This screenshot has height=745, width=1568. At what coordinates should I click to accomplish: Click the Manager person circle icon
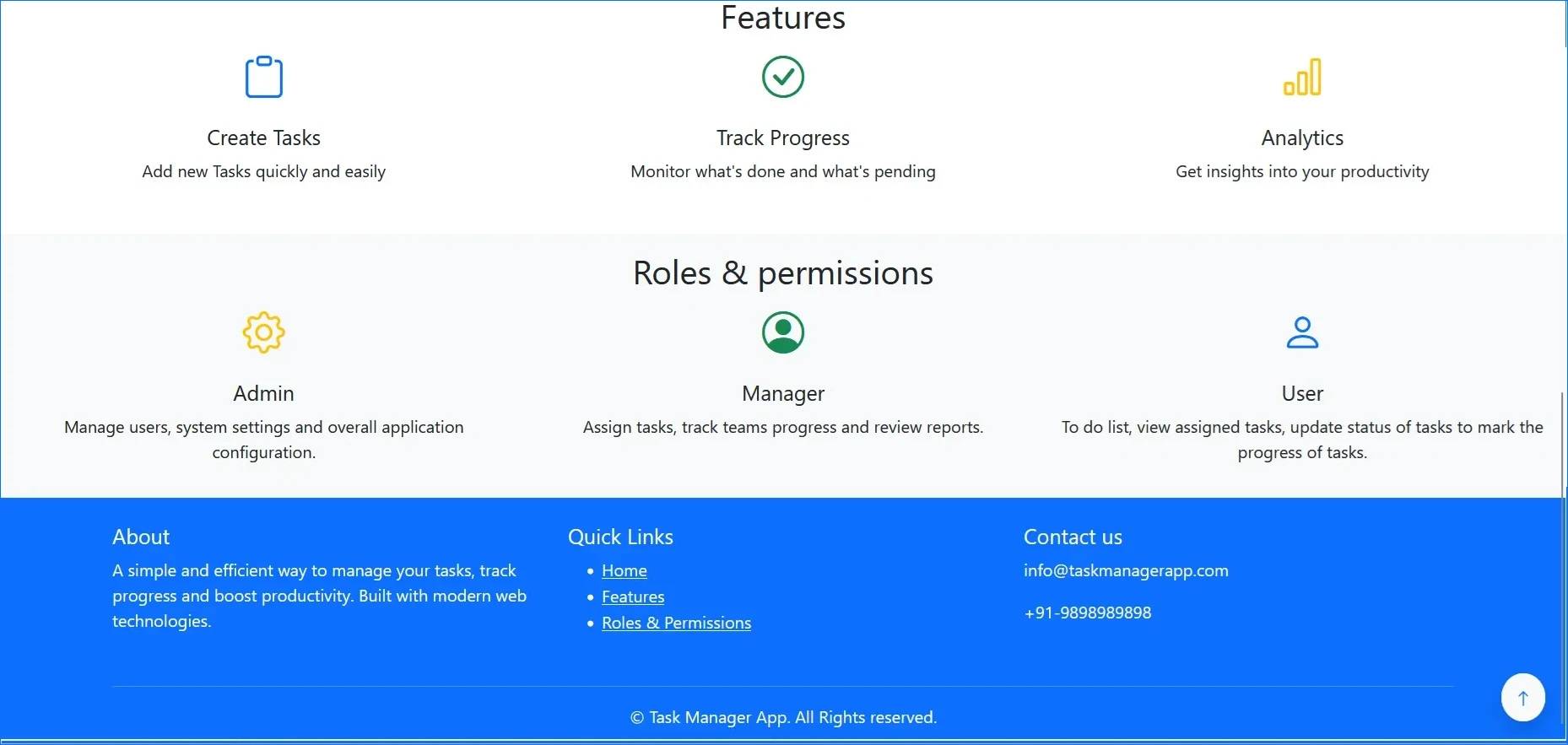coord(783,332)
